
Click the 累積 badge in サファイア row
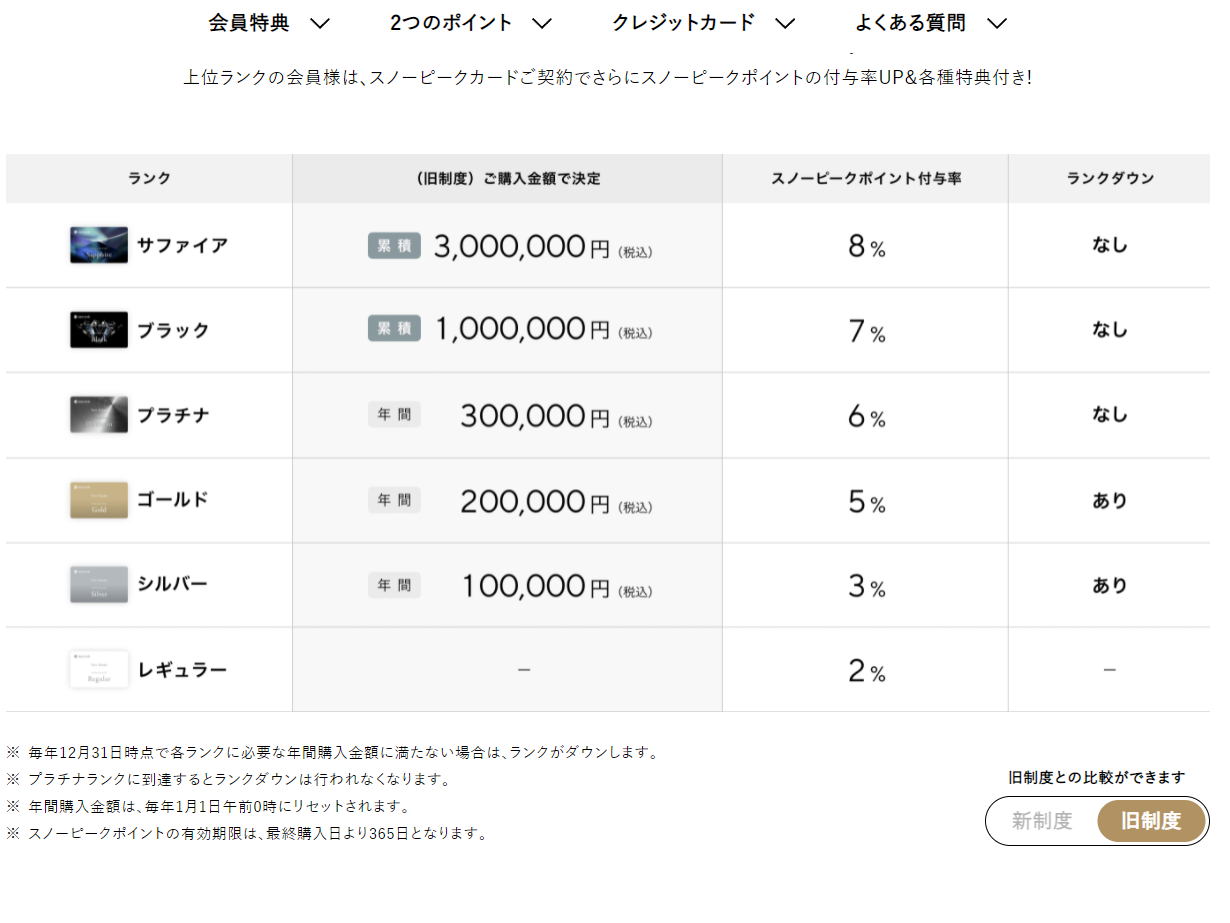395,246
